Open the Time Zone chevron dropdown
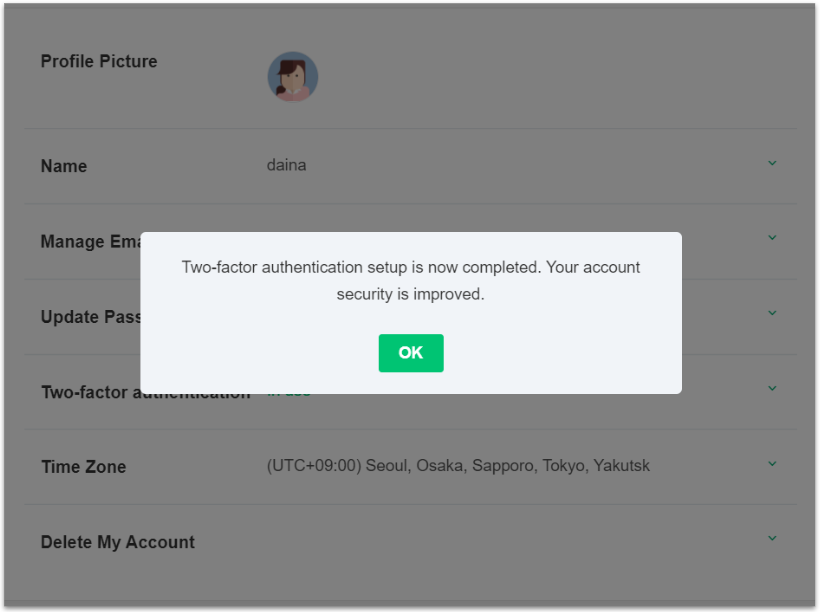This screenshot has width=820, height=612. 771,464
